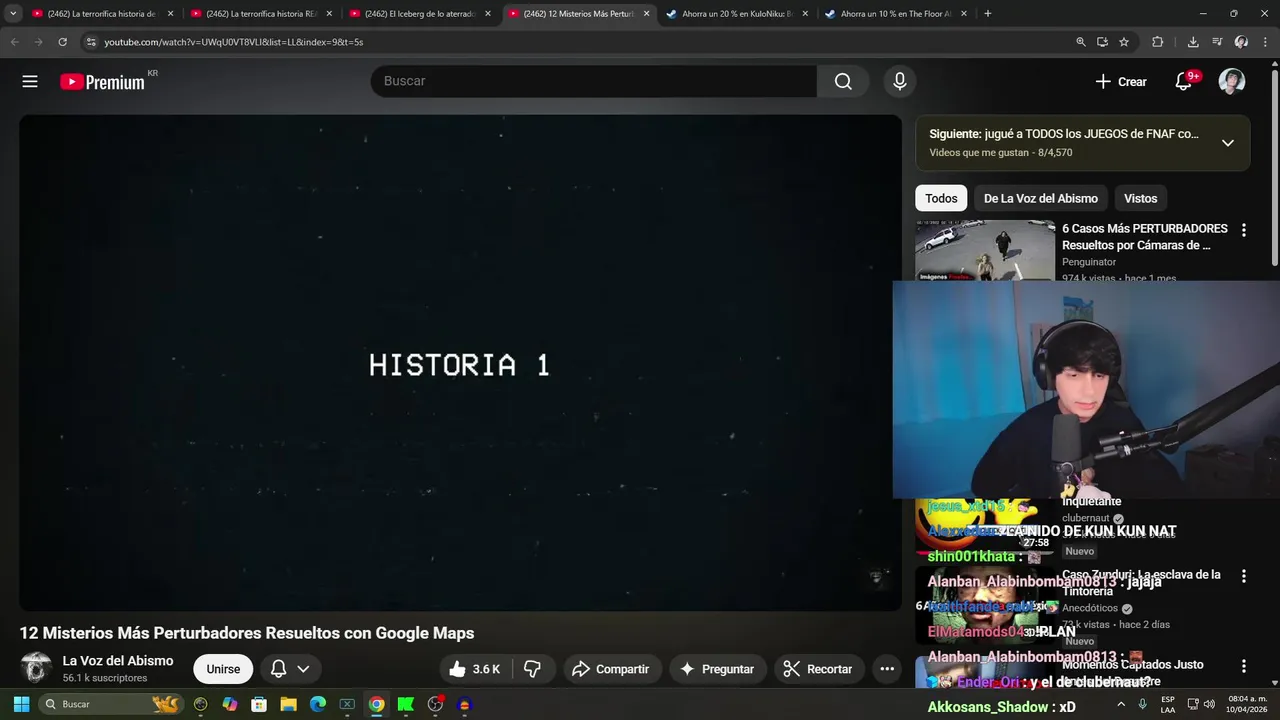Open the site information icon in the address bar
Image resolution: width=1280 pixels, height=720 pixels.
coord(91,42)
